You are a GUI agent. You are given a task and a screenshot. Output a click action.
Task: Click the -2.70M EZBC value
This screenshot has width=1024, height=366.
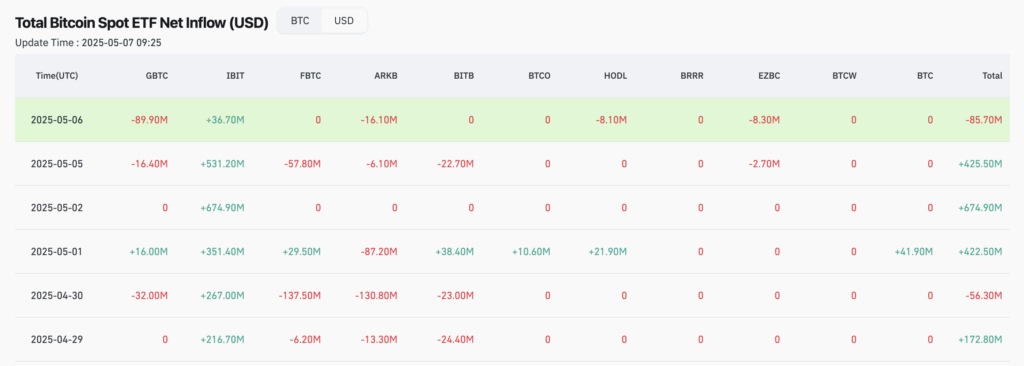(764, 164)
